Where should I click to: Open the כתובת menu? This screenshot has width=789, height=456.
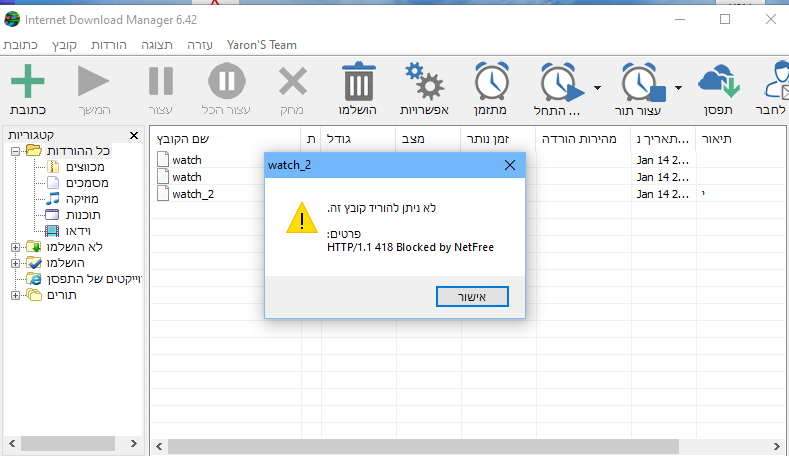pyautogui.click(x=21, y=45)
